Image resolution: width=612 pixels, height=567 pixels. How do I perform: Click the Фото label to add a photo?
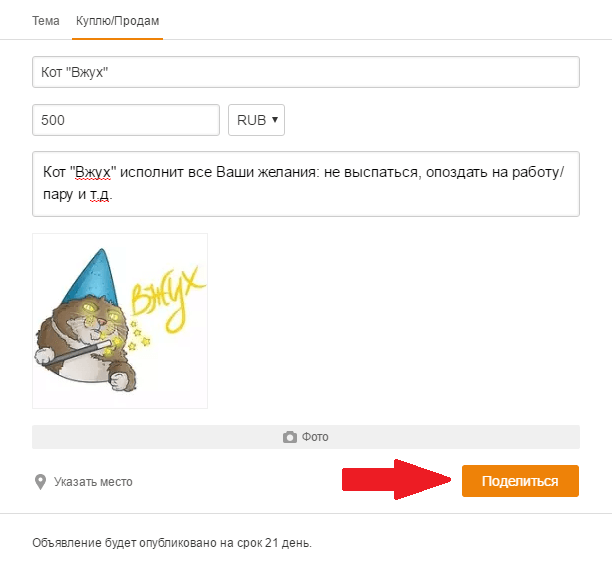coord(316,437)
